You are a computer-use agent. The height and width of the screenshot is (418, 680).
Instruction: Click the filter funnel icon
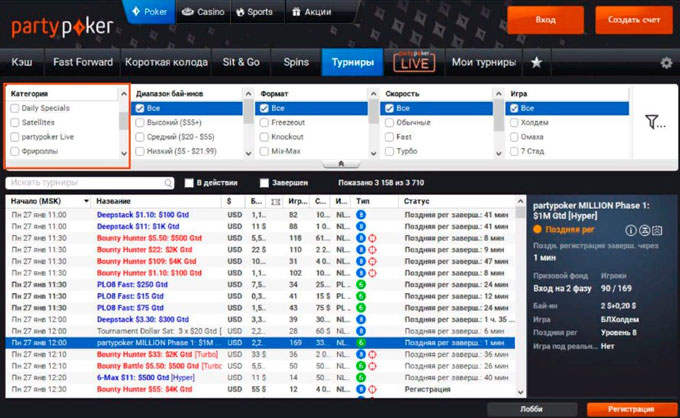point(654,122)
